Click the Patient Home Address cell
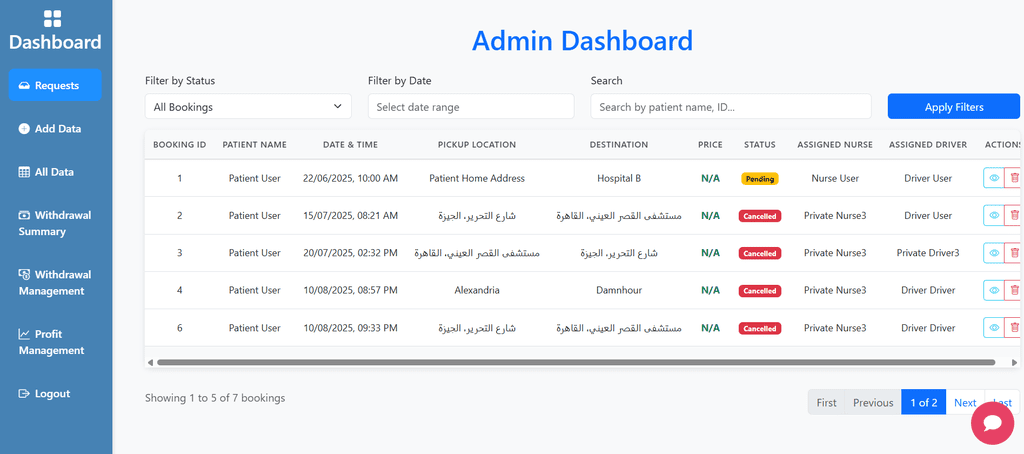 pyautogui.click(x=477, y=178)
